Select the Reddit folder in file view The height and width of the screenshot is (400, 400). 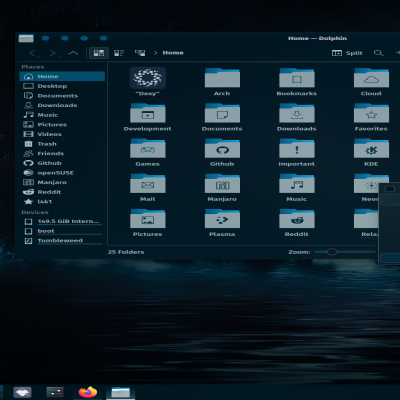click(x=297, y=219)
